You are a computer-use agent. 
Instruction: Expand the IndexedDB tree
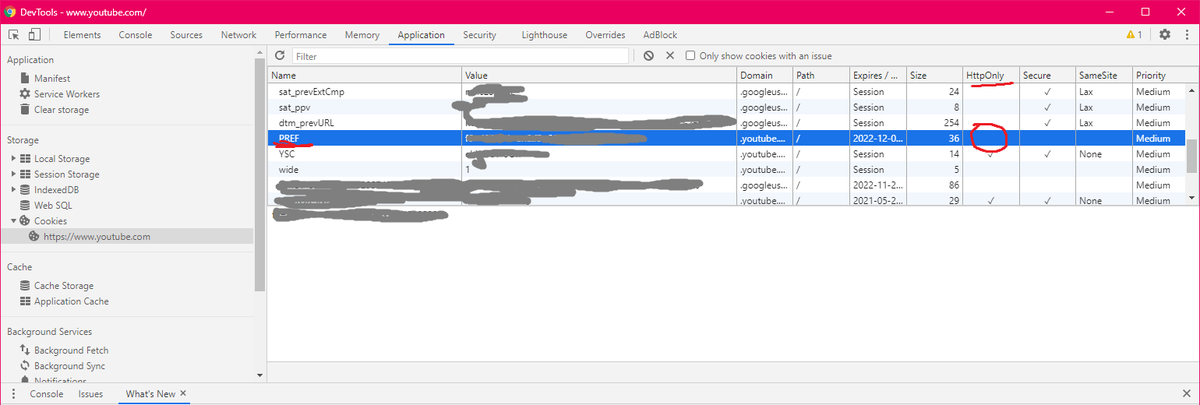13,189
